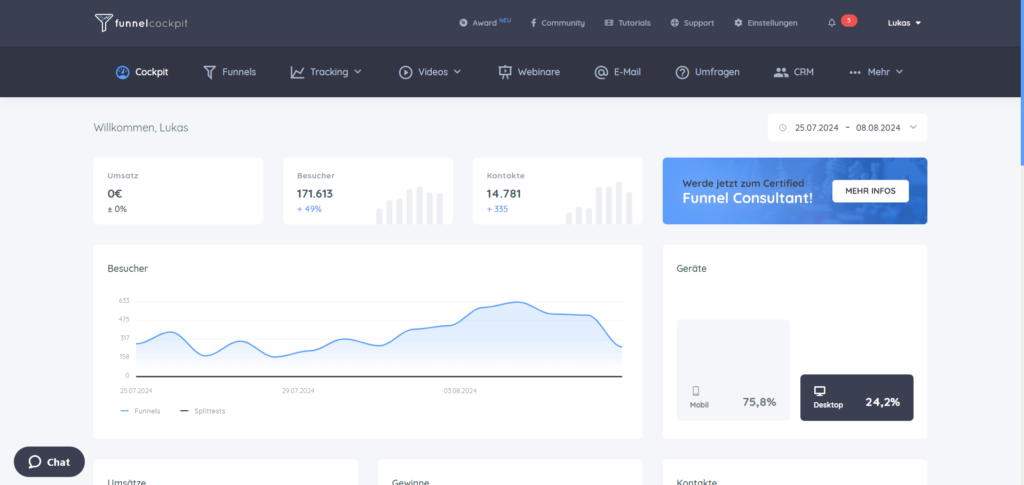1024x485 pixels.
Task: Click the MEHR INFOS button
Action: pos(871,191)
